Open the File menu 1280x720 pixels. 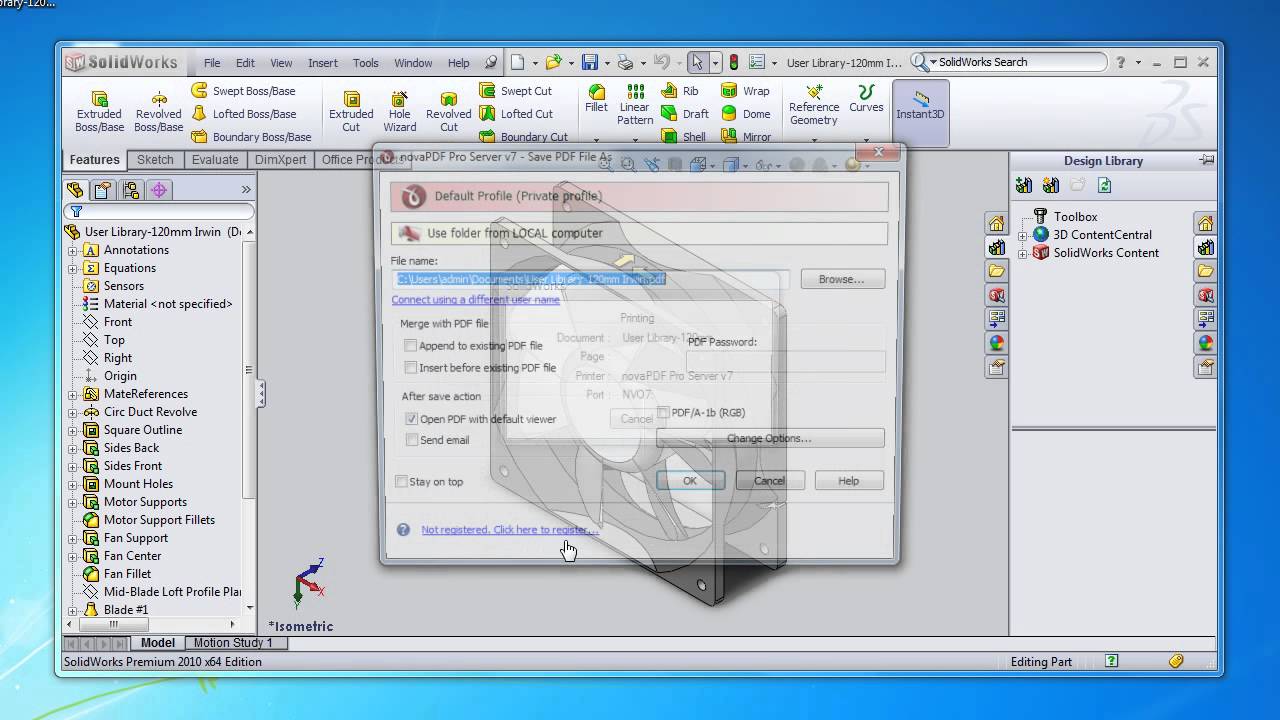point(212,63)
